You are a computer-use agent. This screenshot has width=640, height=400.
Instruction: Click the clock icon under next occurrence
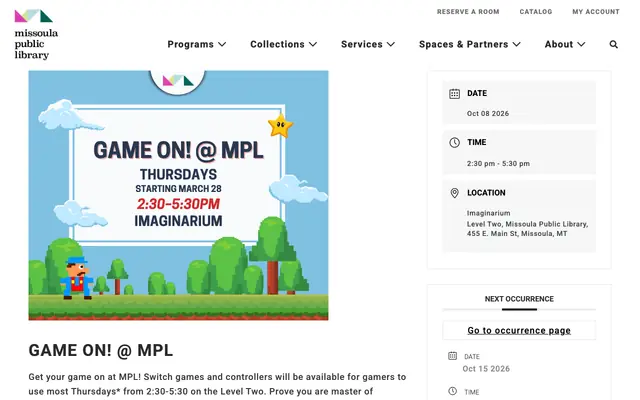(x=452, y=391)
